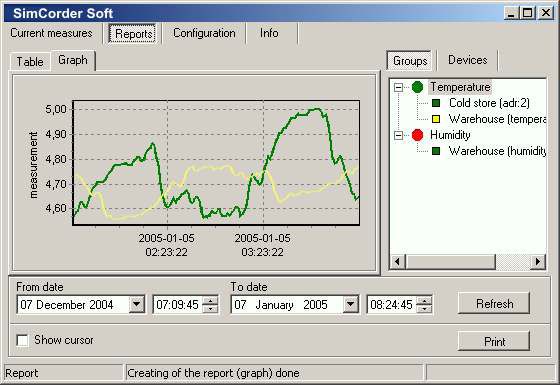Click the Print button

pyautogui.click(x=494, y=341)
